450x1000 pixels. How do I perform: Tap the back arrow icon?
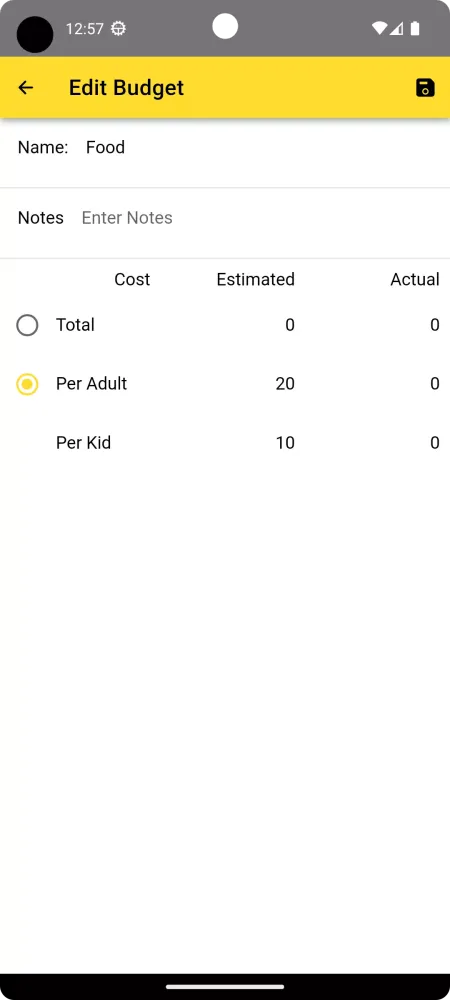pyautogui.click(x=25, y=87)
